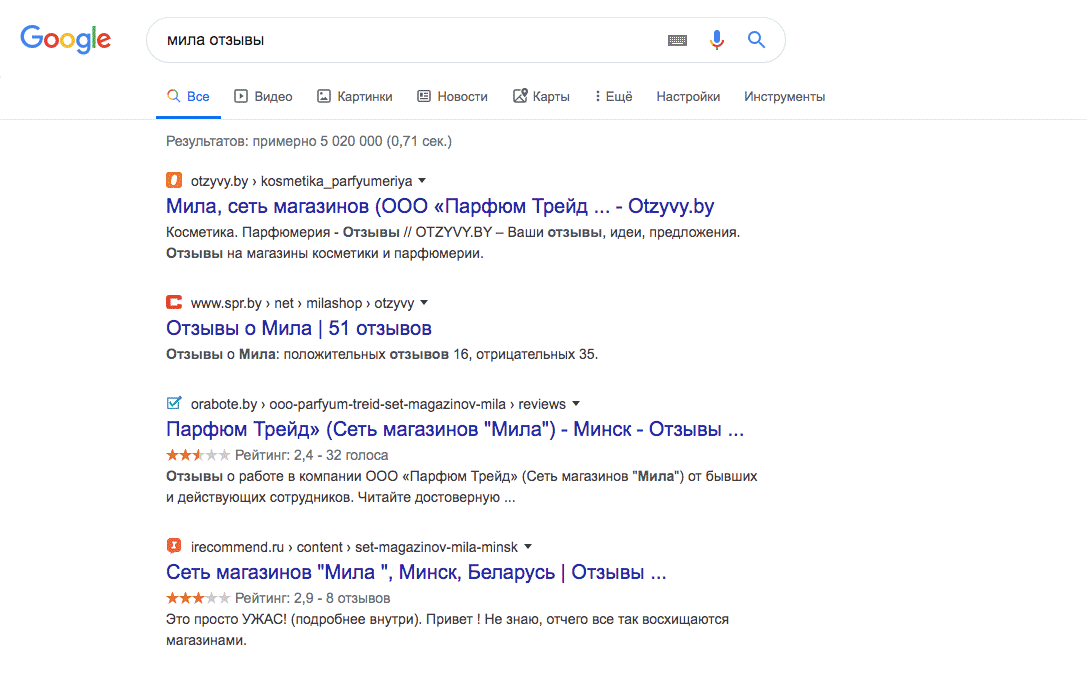
Task: Click the 'Результатов: примерно 5 020 000' text
Action: coord(308,141)
